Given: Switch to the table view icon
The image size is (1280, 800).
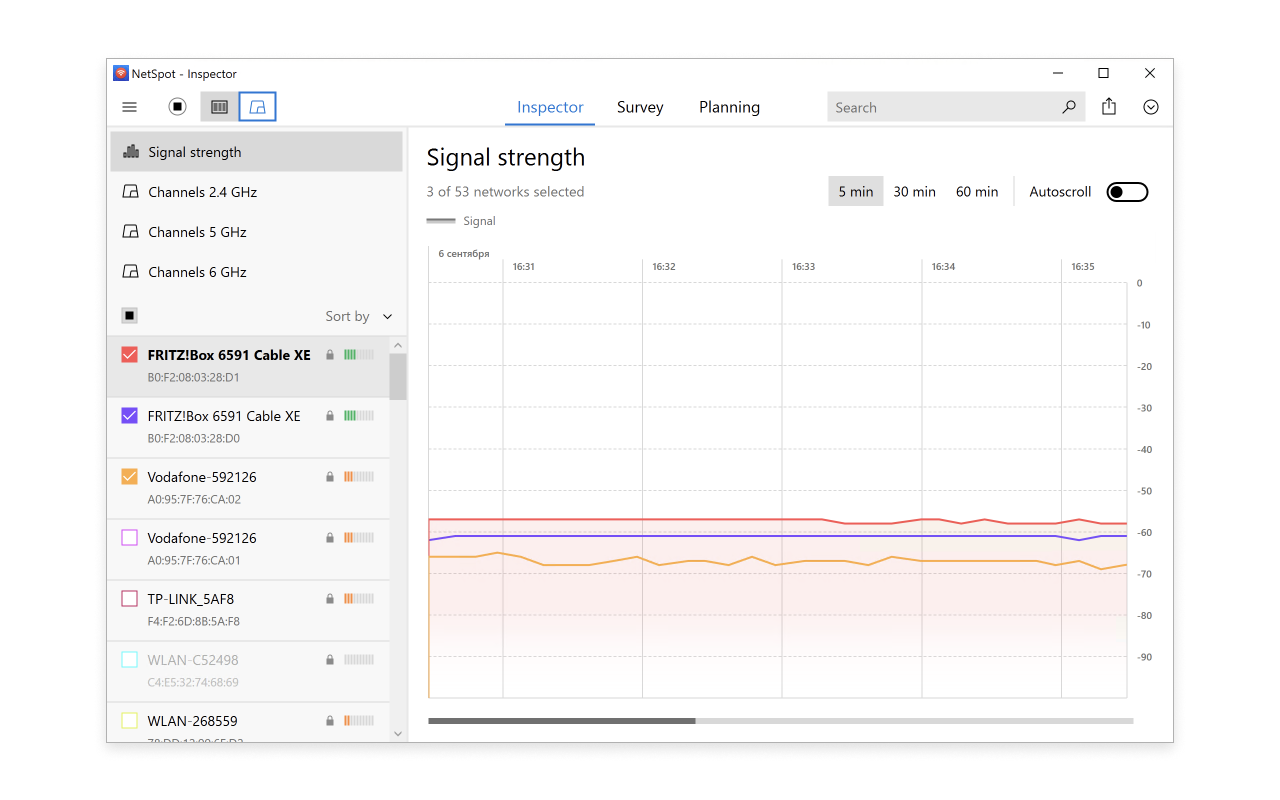Looking at the screenshot, I should click(x=219, y=107).
